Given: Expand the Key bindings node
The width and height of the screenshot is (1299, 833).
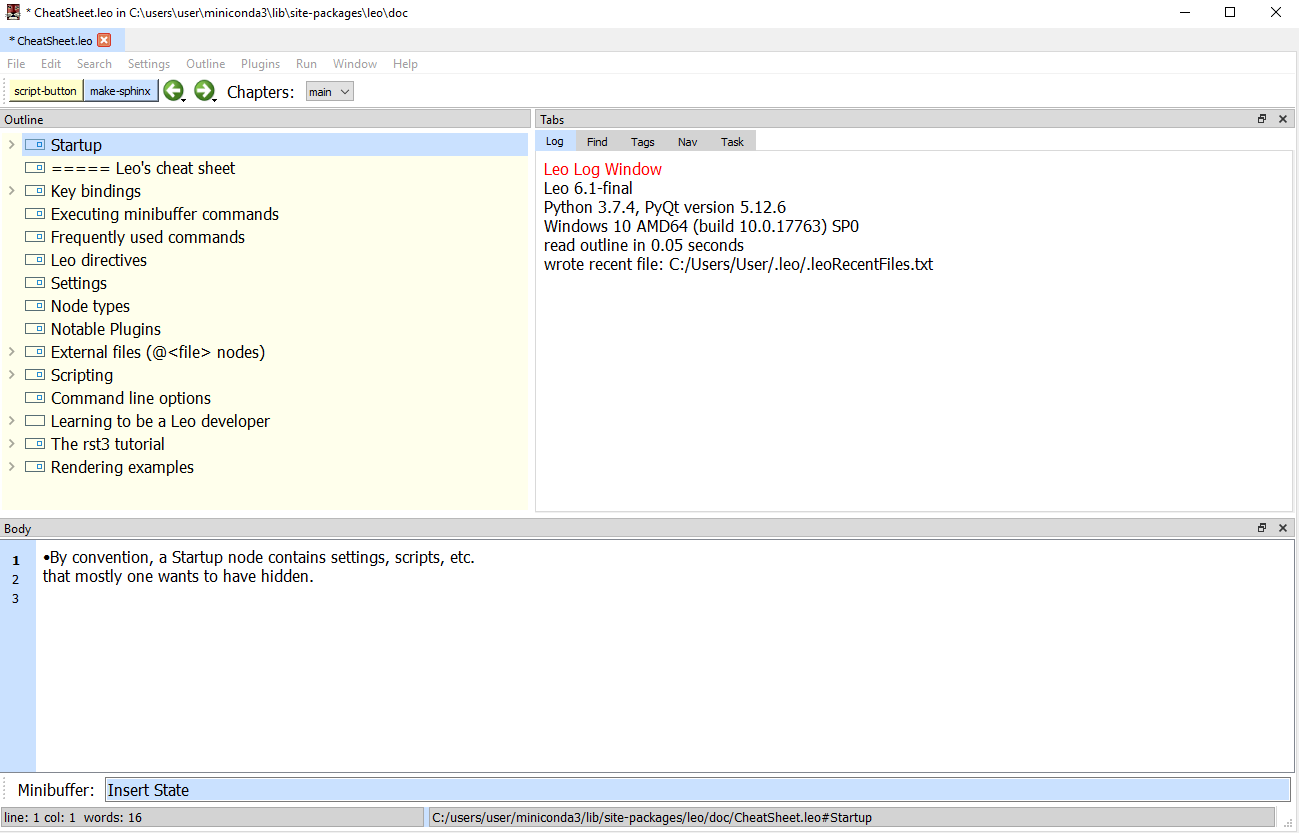Looking at the screenshot, I should coord(11,191).
